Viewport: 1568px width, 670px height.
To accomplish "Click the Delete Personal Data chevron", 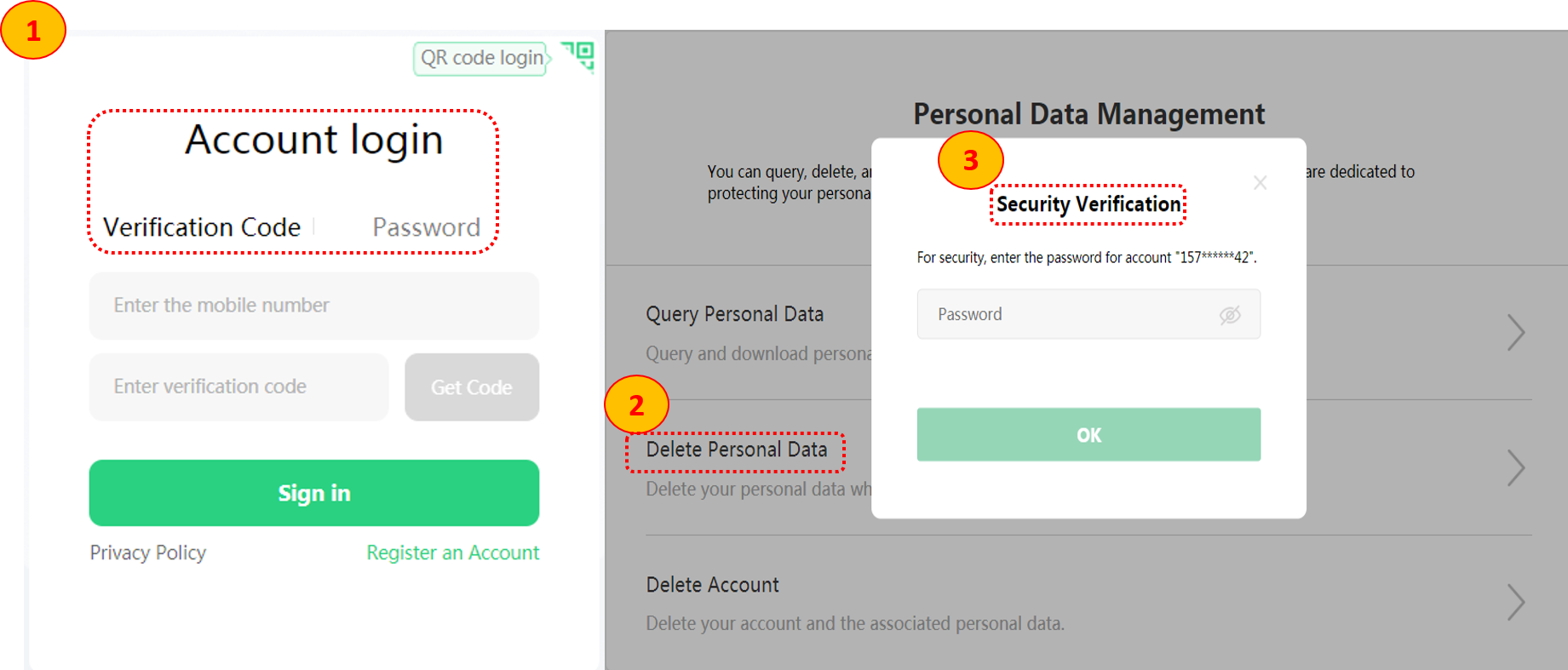I will [1516, 468].
